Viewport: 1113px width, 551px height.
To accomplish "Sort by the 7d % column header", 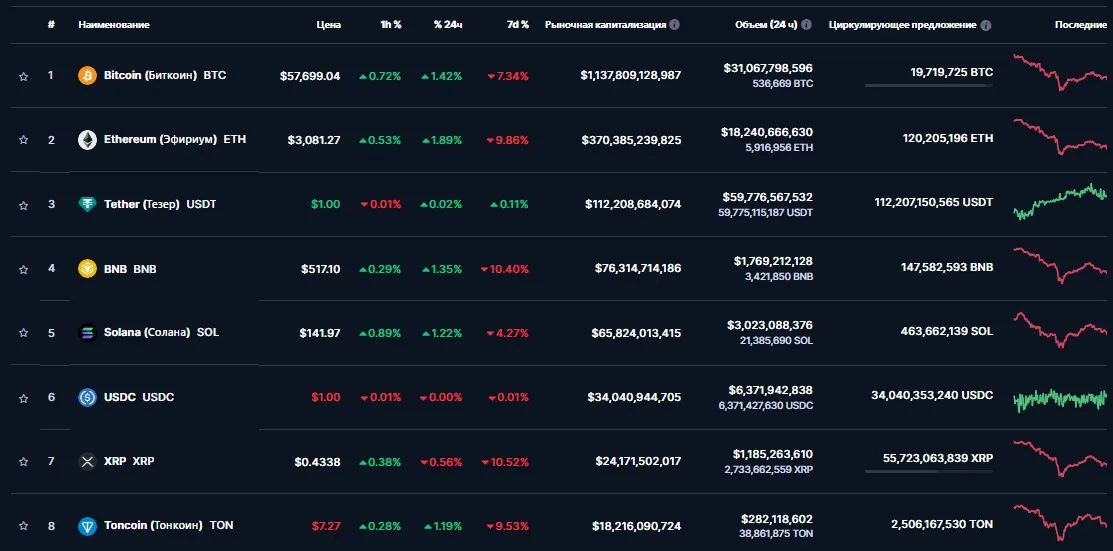I will [x=516, y=24].
